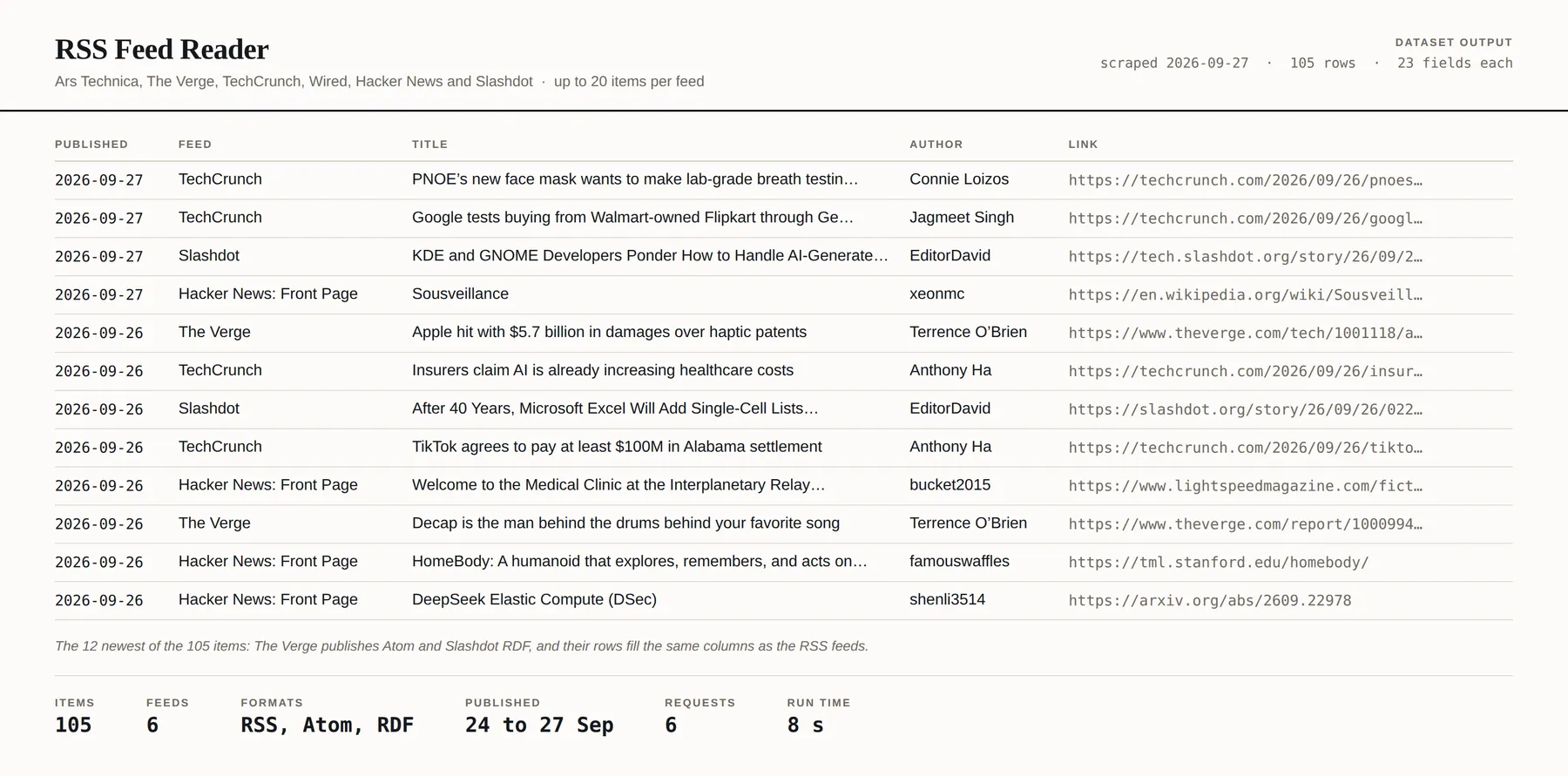Select the PNOE's new face mask title
This screenshot has width=1568, height=776.
pyautogui.click(x=635, y=179)
